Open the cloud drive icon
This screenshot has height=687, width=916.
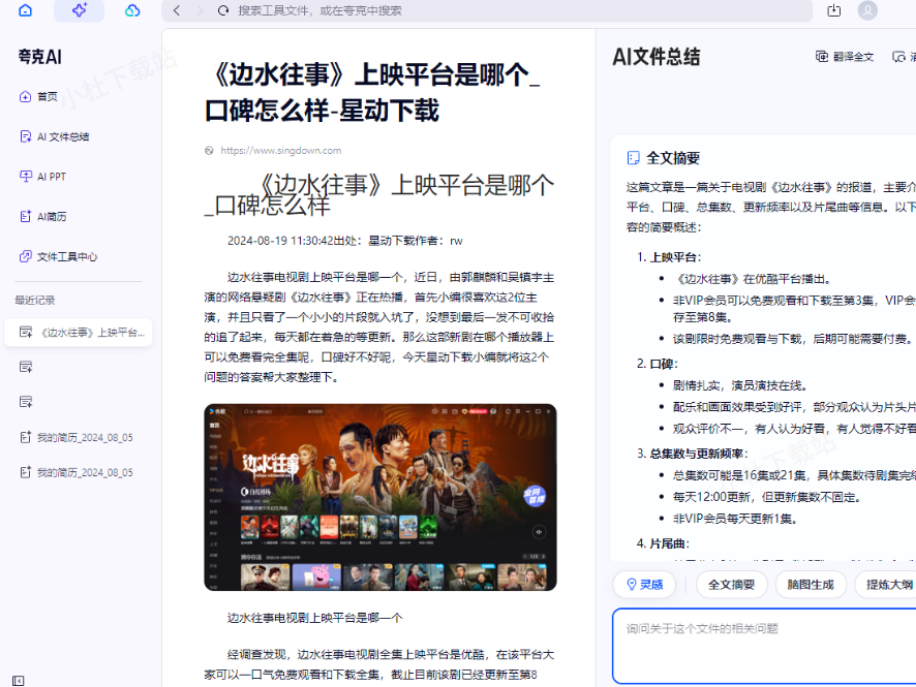(x=133, y=11)
